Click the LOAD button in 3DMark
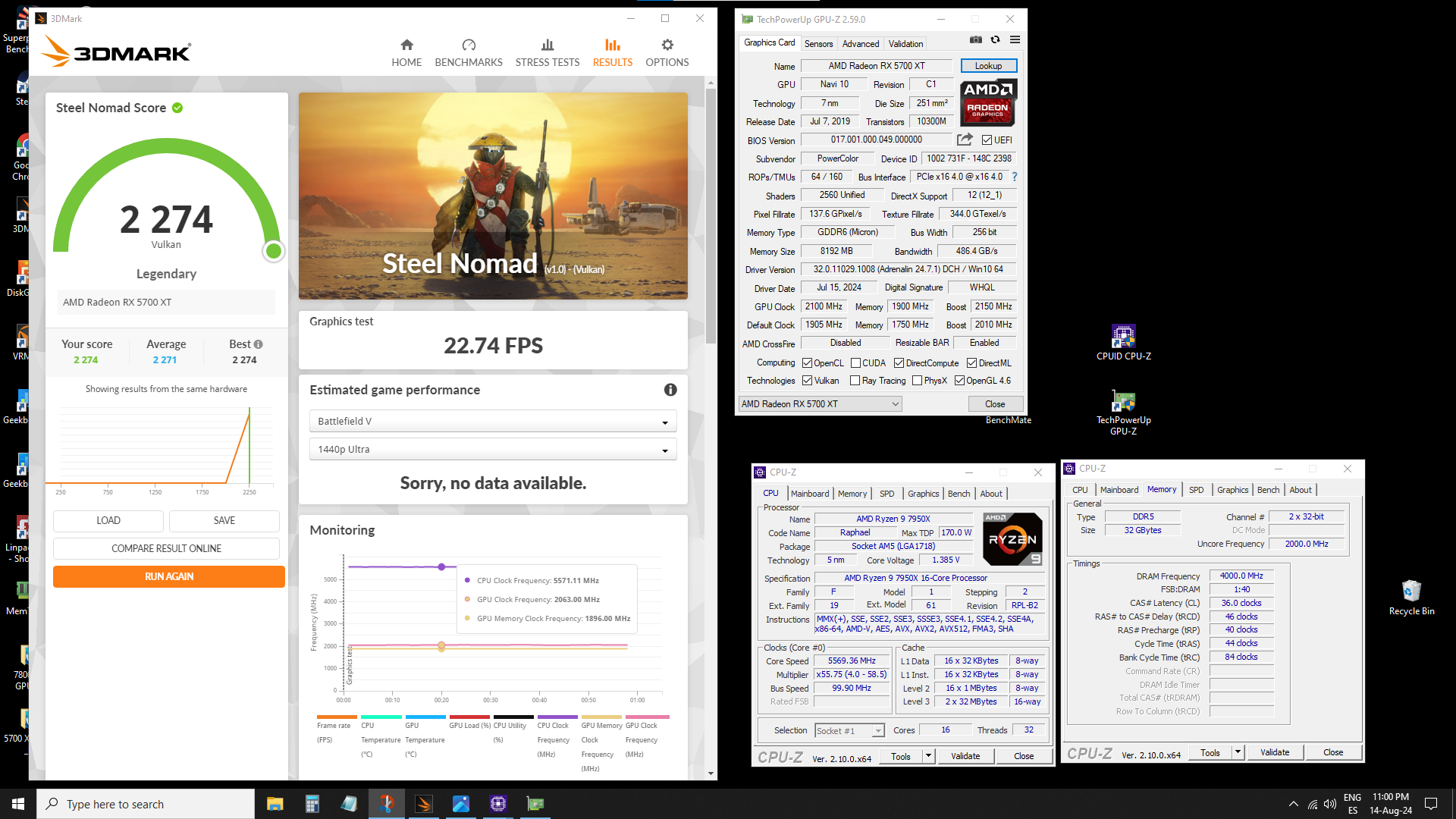1456x819 pixels. (108, 521)
